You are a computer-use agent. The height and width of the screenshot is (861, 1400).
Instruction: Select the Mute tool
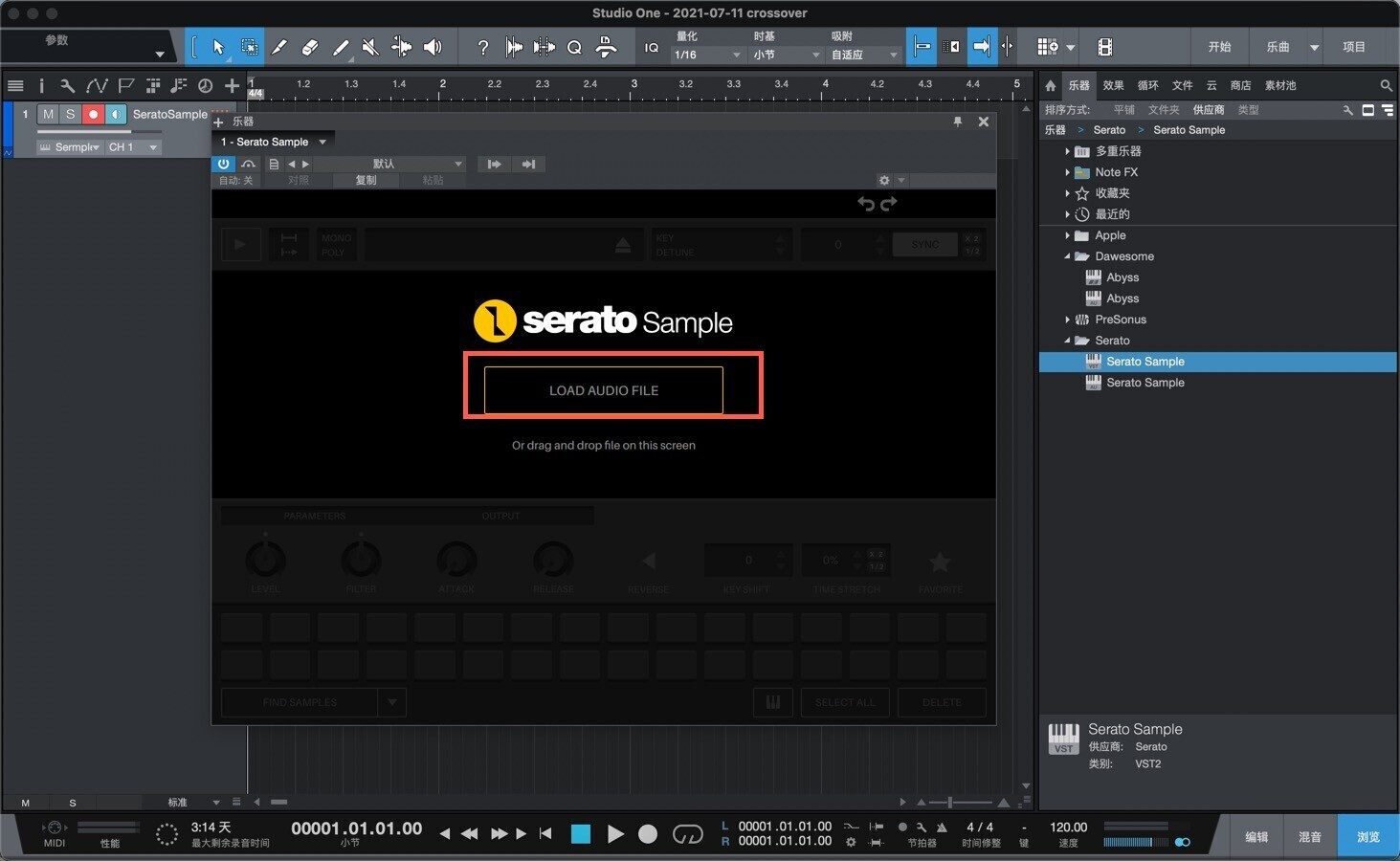370,47
